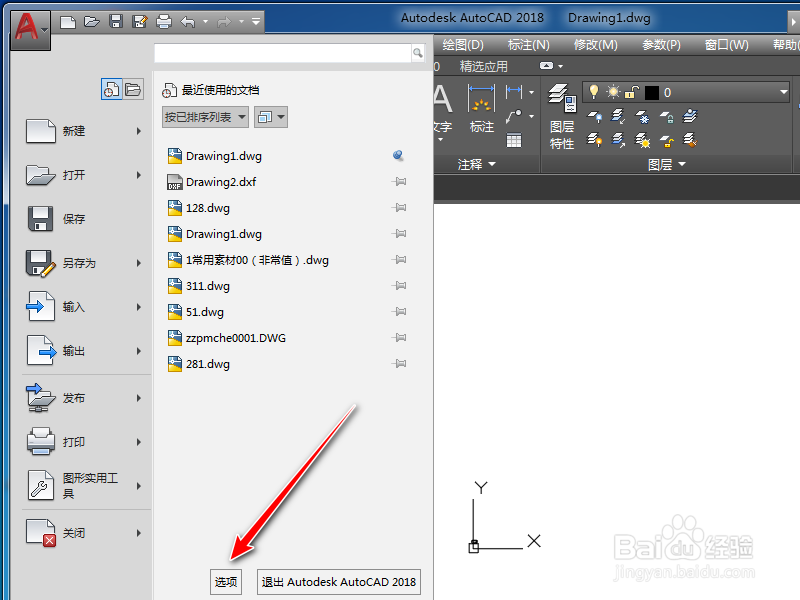Pin 128.dwg to recent list

[x=399, y=208]
